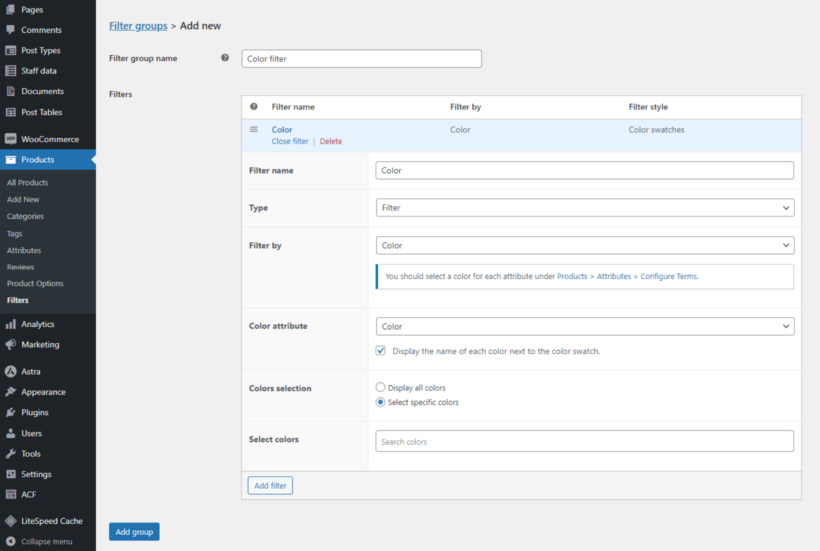Click the Settings sliders icon
Image resolution: width=820 pixels, height=551 pixels.
coord(10,474)
